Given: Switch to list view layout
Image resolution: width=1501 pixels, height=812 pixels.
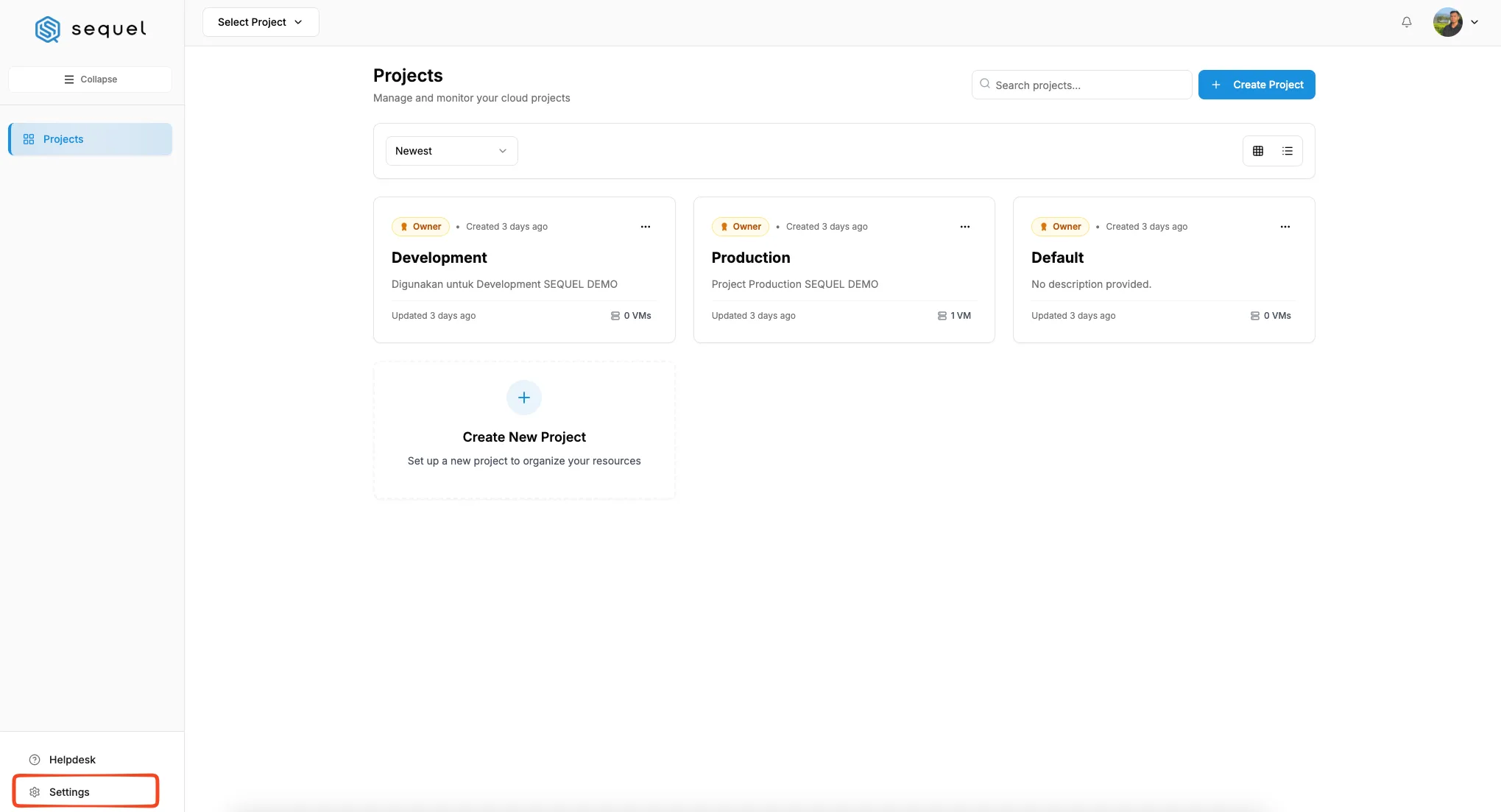Looking at the screenshot, I should 1287,151.
